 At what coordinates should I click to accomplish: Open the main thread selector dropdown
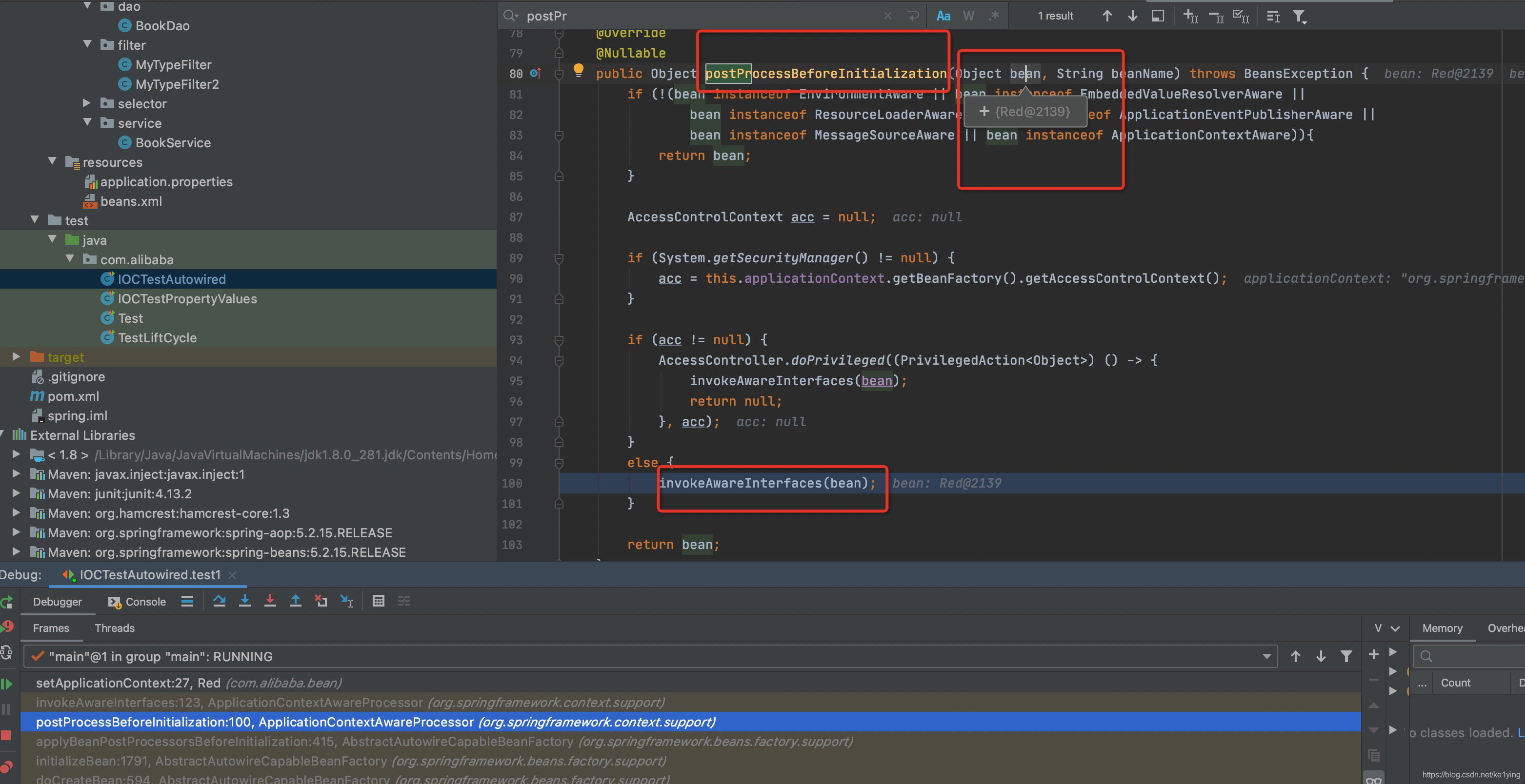(1266, 656)
